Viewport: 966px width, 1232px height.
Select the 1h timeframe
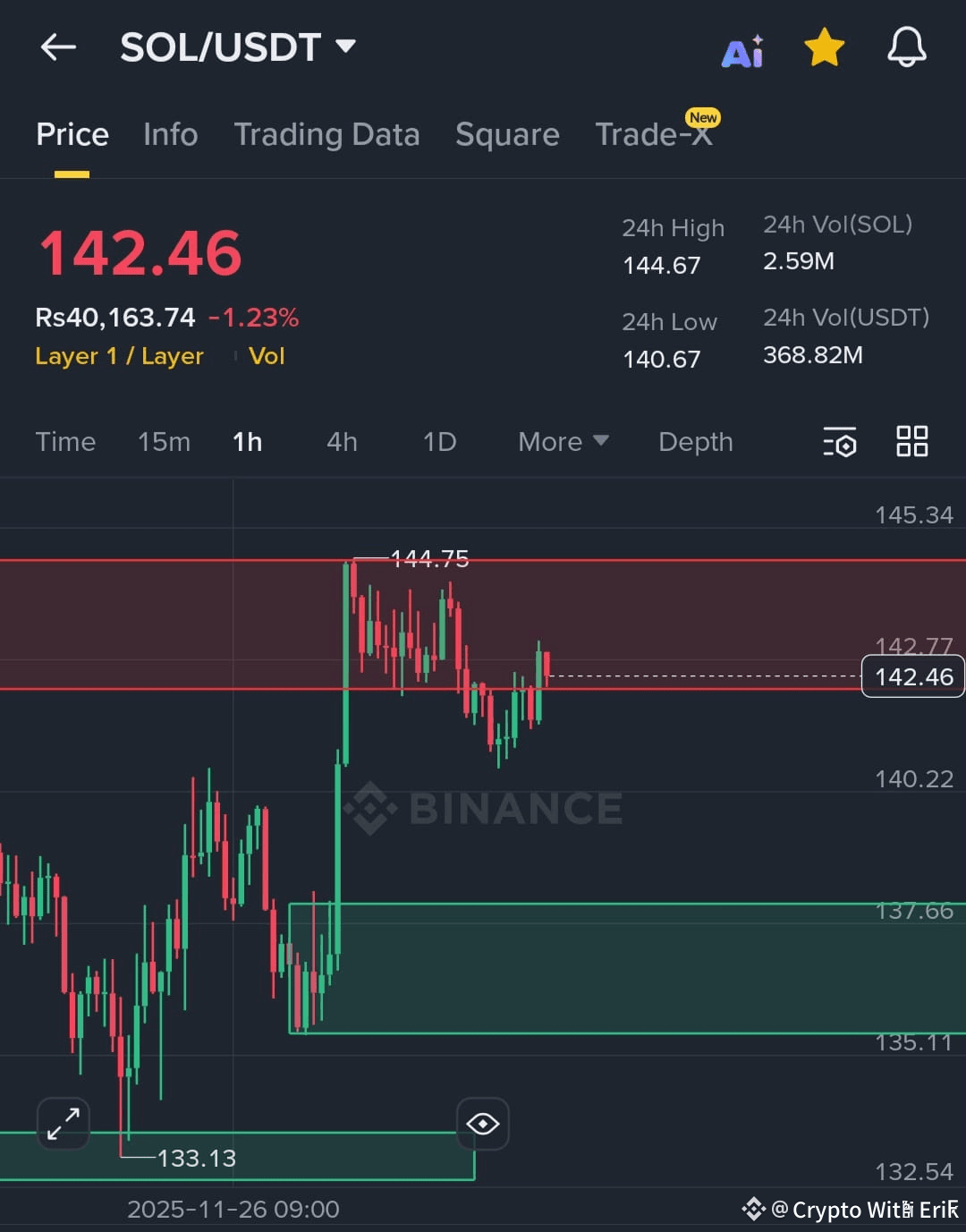click(247, 442)
